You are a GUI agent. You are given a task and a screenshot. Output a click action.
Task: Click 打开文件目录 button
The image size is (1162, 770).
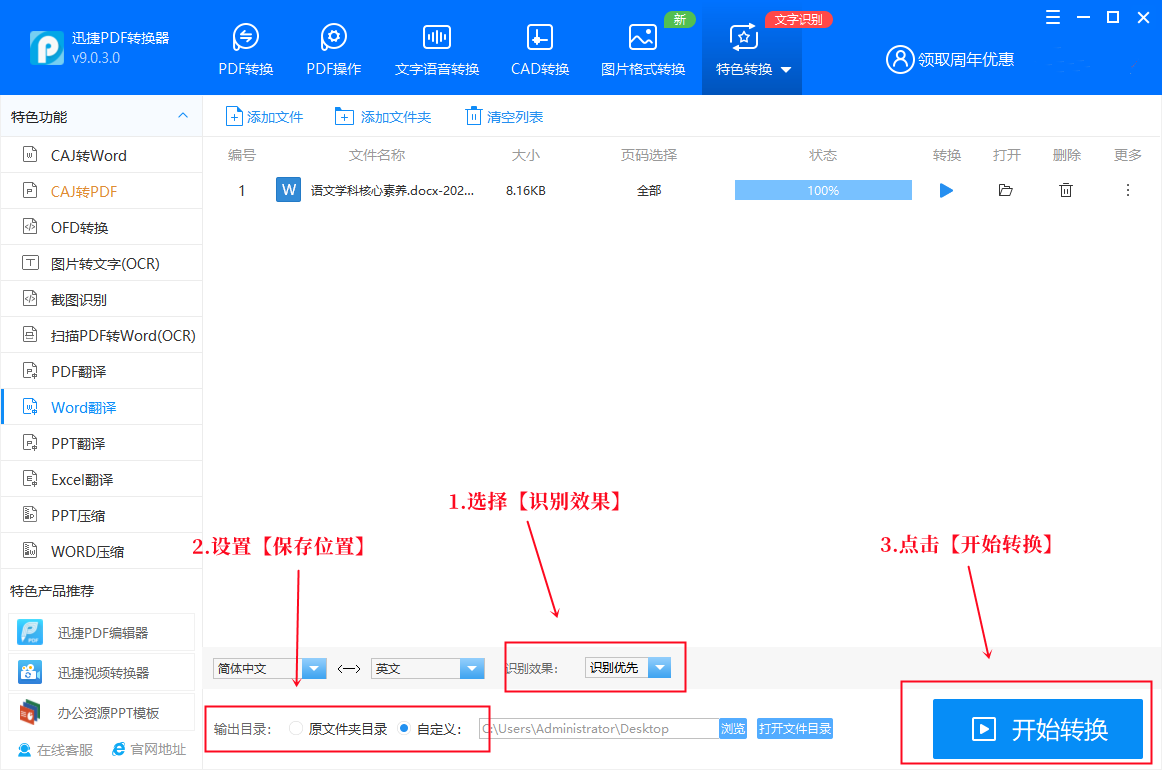794,728
